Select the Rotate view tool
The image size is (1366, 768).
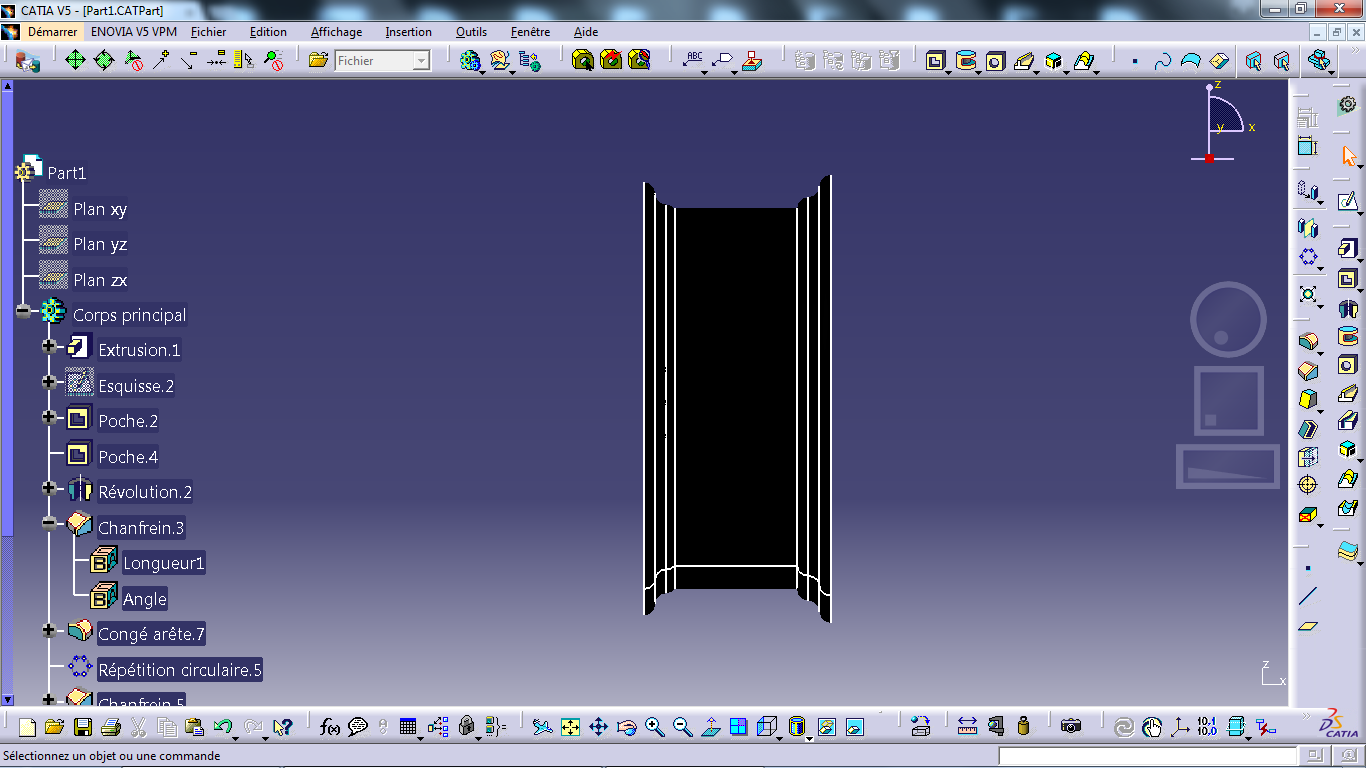click(x=626, y=727)
